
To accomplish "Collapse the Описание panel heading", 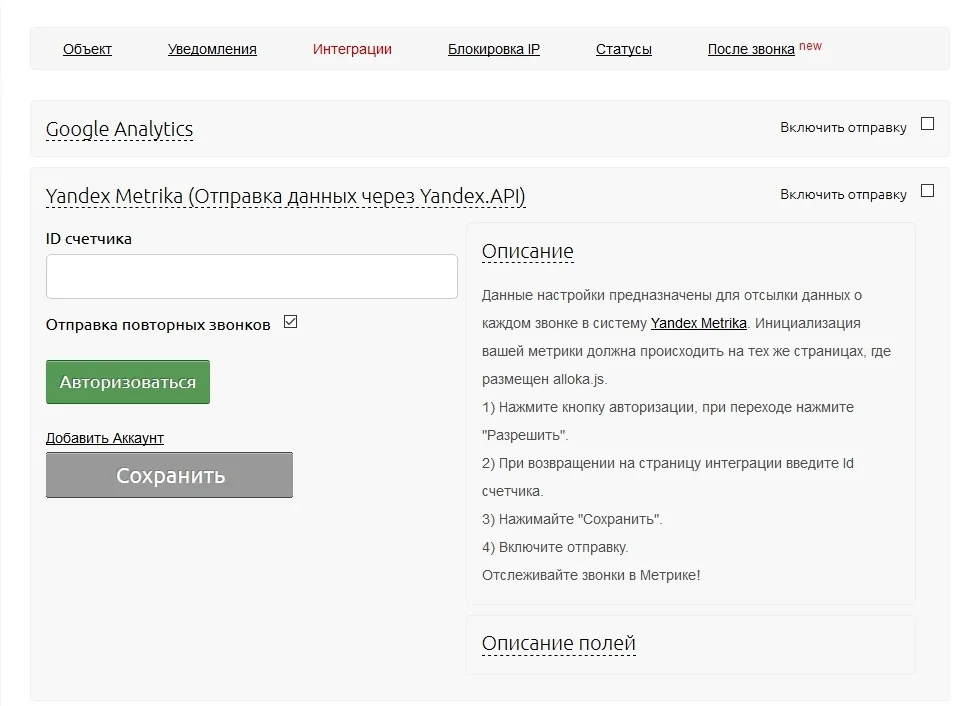I will [528, 251].
